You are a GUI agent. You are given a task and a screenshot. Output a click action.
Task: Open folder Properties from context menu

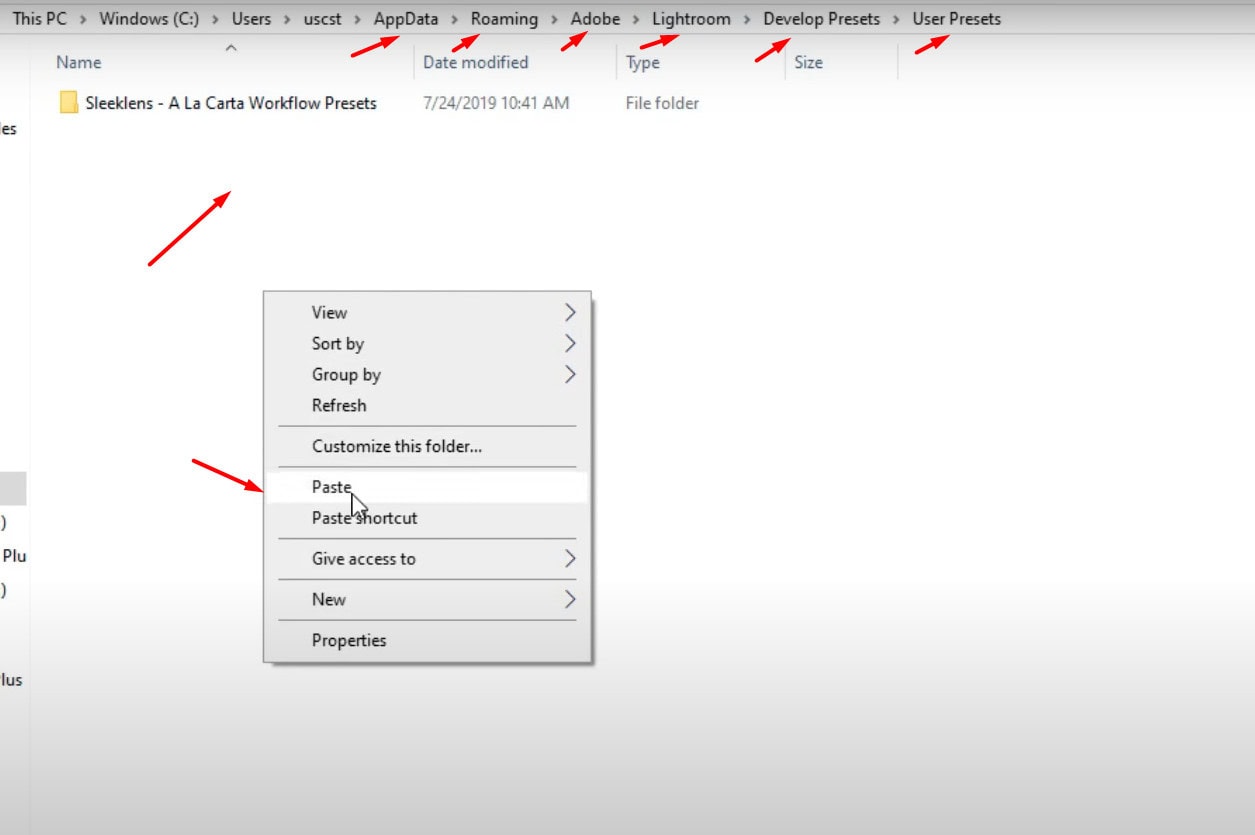(427, 641)
